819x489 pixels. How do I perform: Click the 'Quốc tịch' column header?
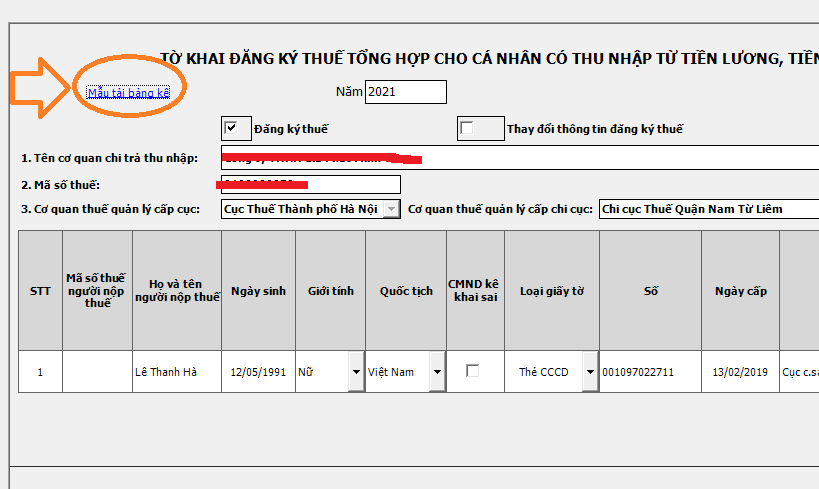coord(406,290)
